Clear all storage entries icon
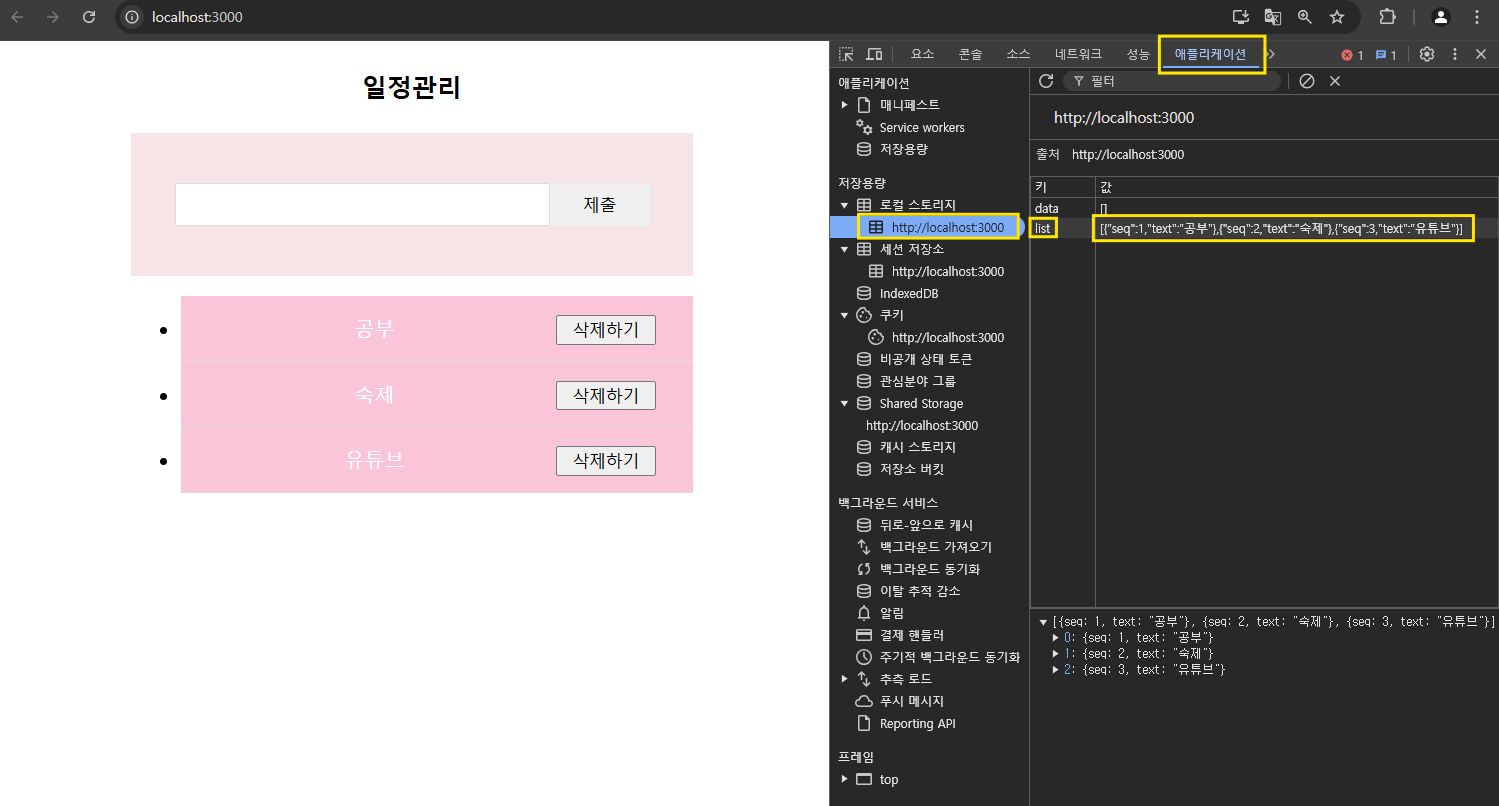The width and height of the screenshot is (1499, 806). point(1307,81)
